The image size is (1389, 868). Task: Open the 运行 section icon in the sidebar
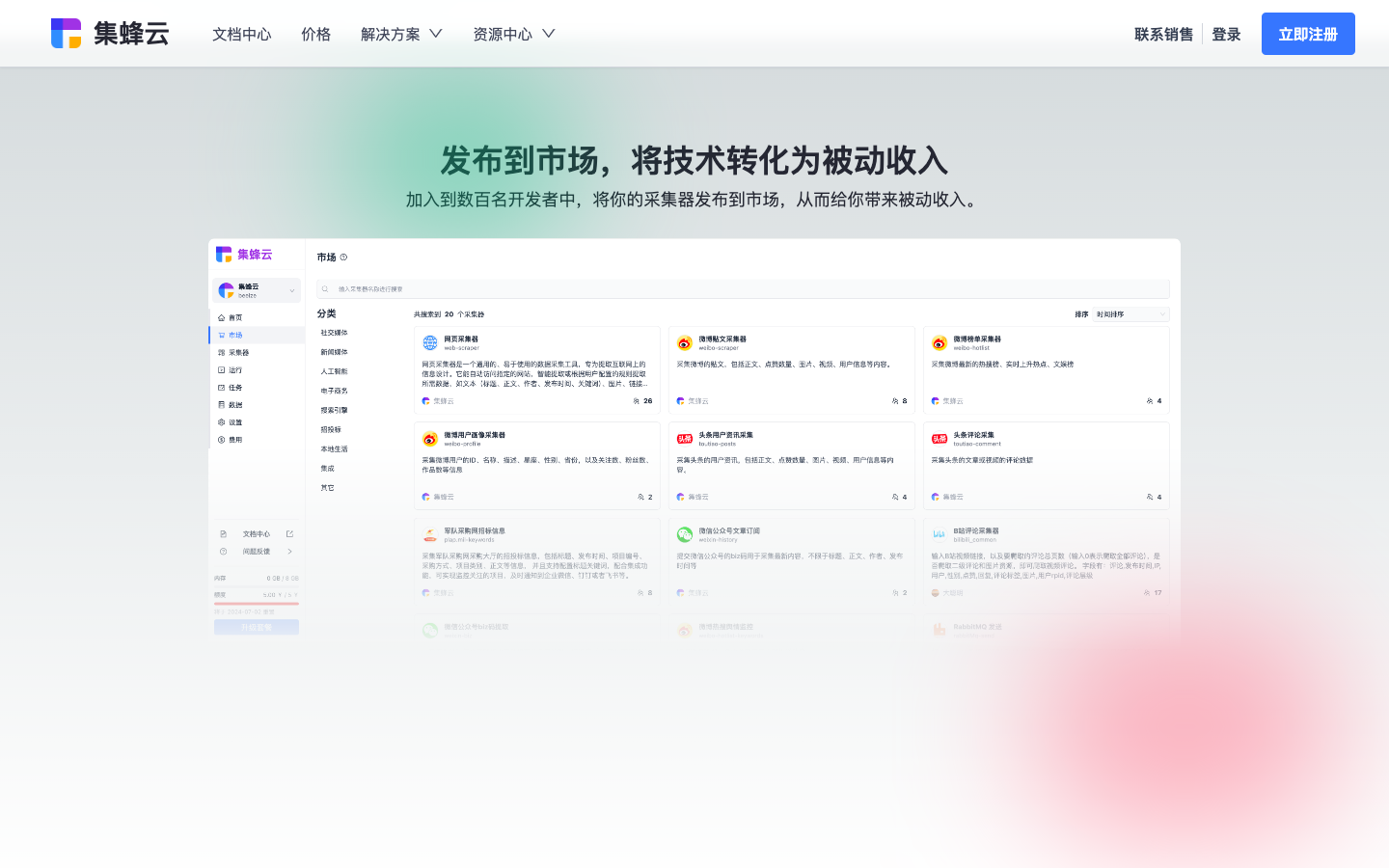pos(221,370)
